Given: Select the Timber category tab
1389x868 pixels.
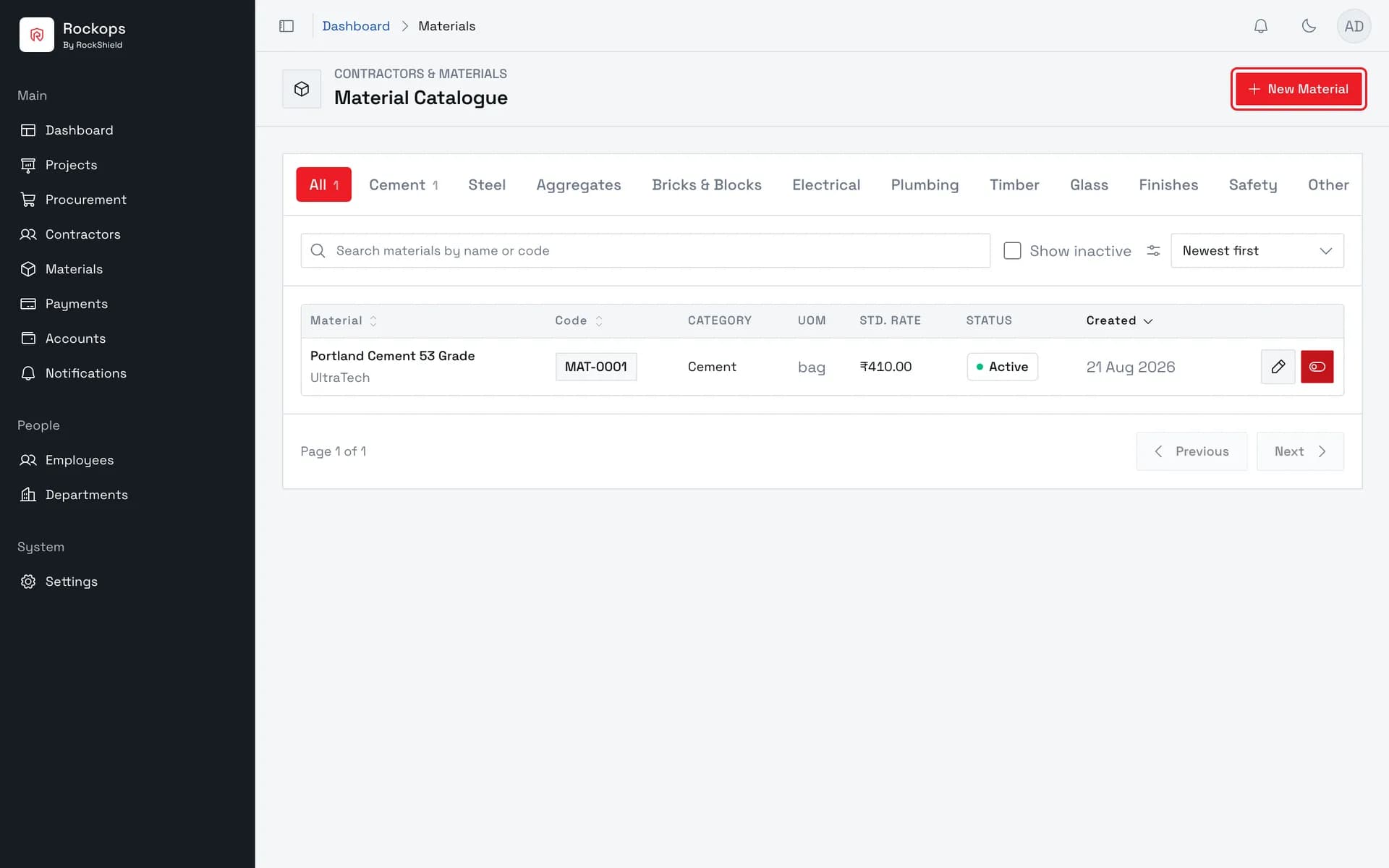Looking at the screenshot, I should click(x=1014, y=184).
